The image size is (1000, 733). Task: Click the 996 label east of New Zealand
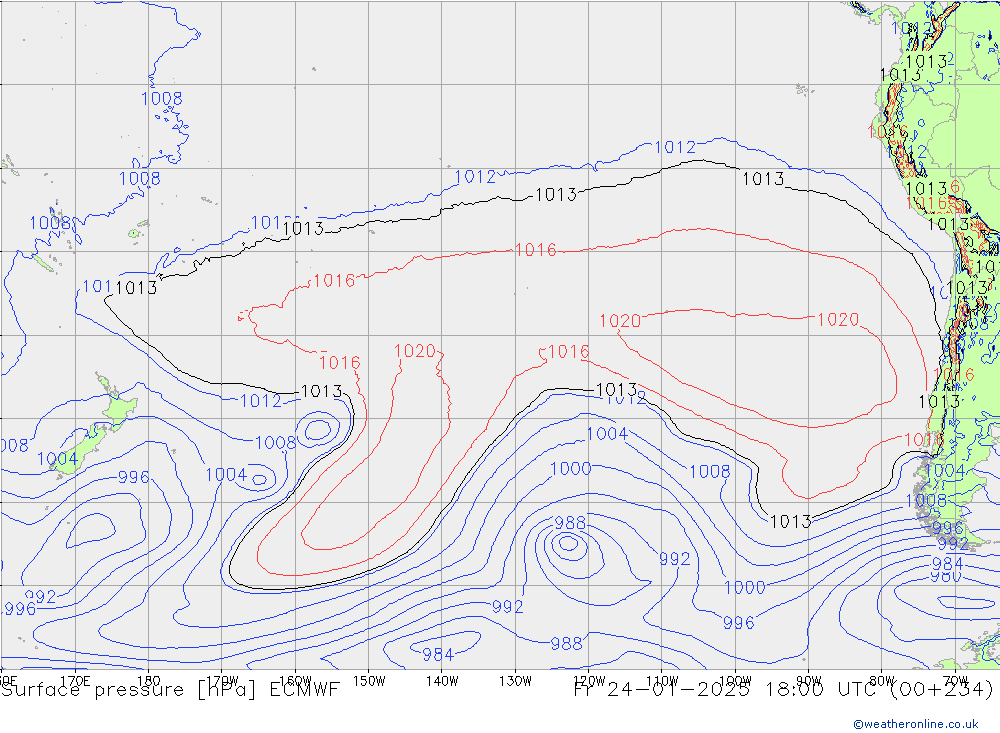(134, 477)
